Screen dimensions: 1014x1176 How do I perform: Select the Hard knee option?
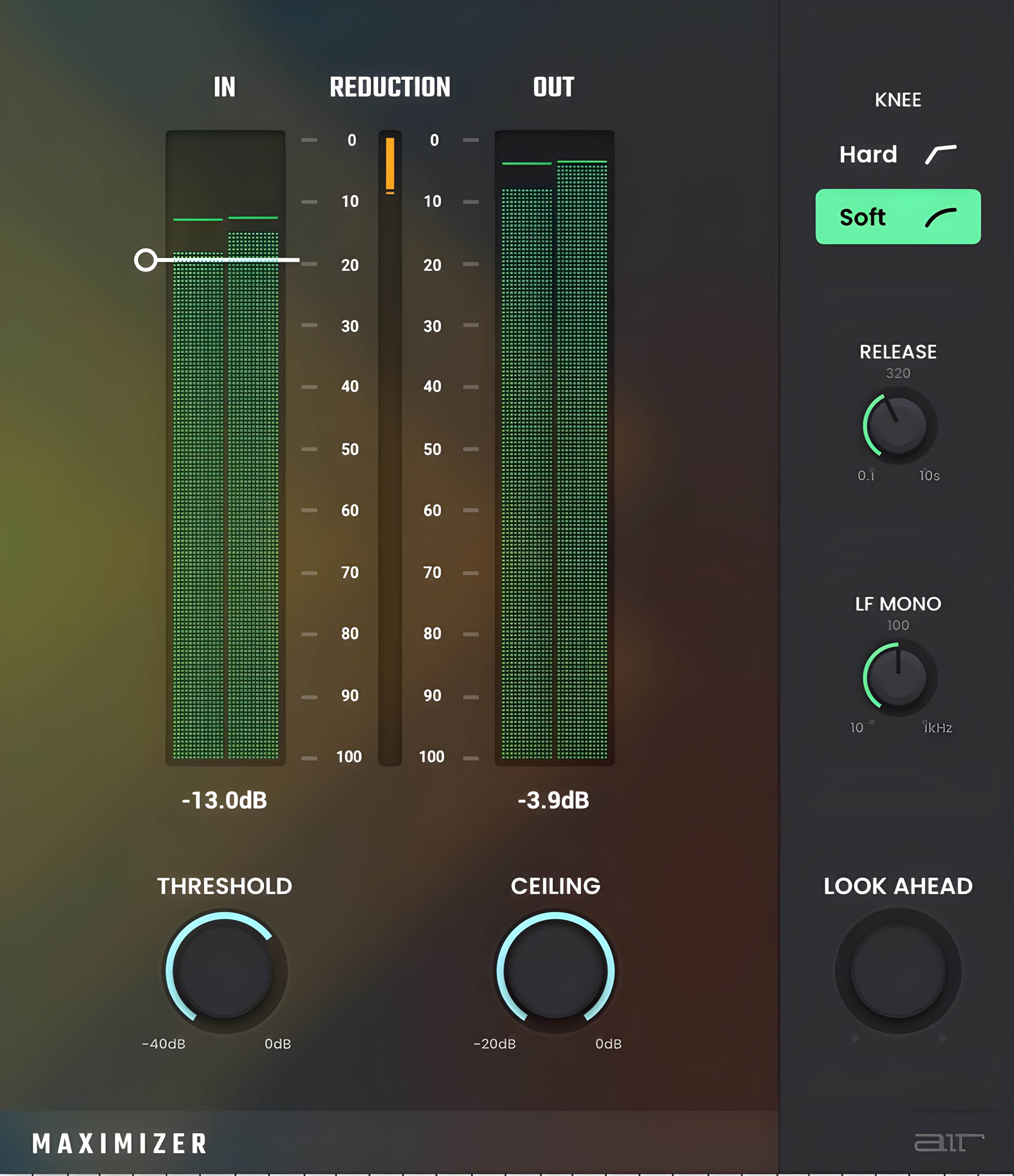coord(868,154)
